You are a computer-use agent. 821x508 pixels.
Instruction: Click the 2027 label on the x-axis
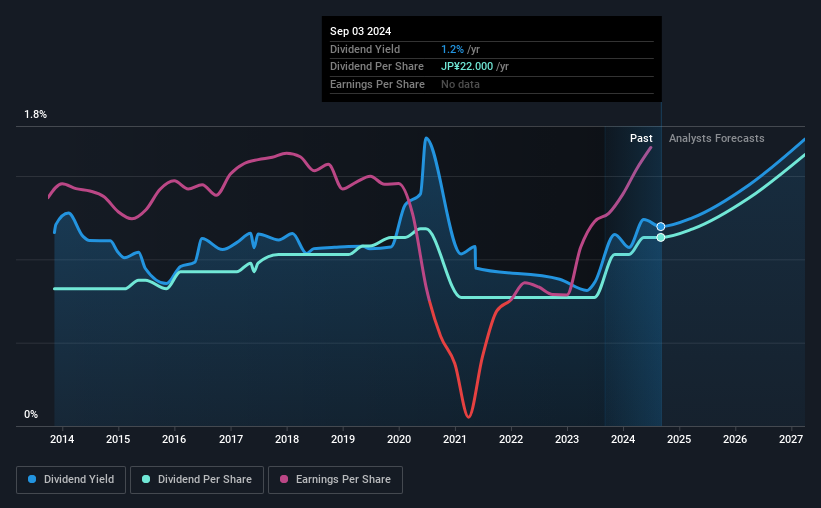791,439
